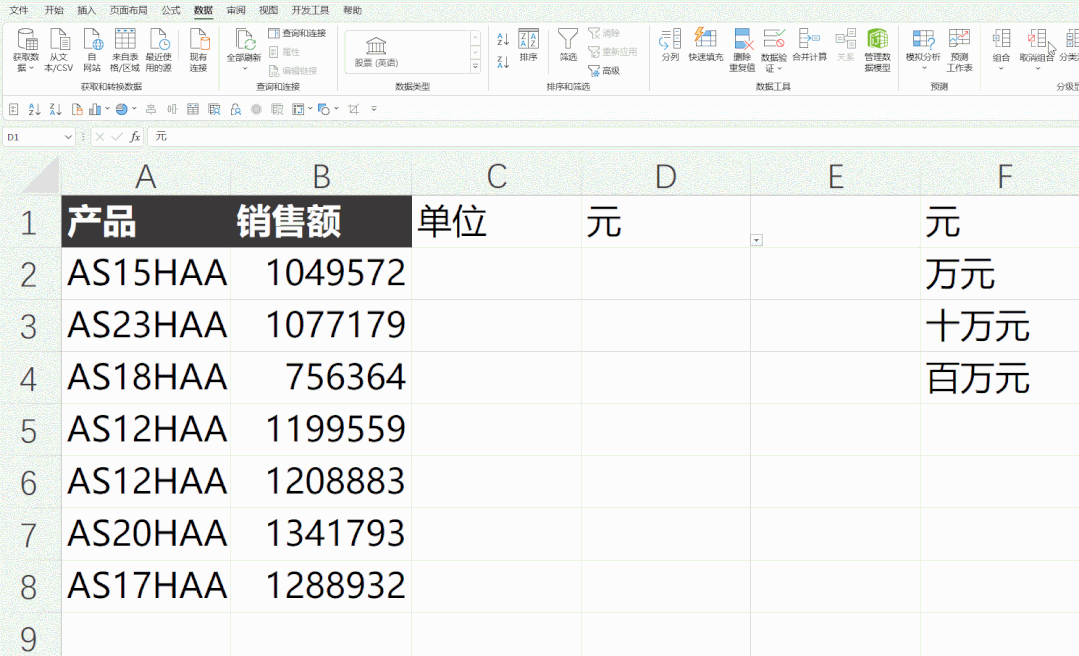
Task: Open the 文件 (File) tab
Action: tap(19, 10)
